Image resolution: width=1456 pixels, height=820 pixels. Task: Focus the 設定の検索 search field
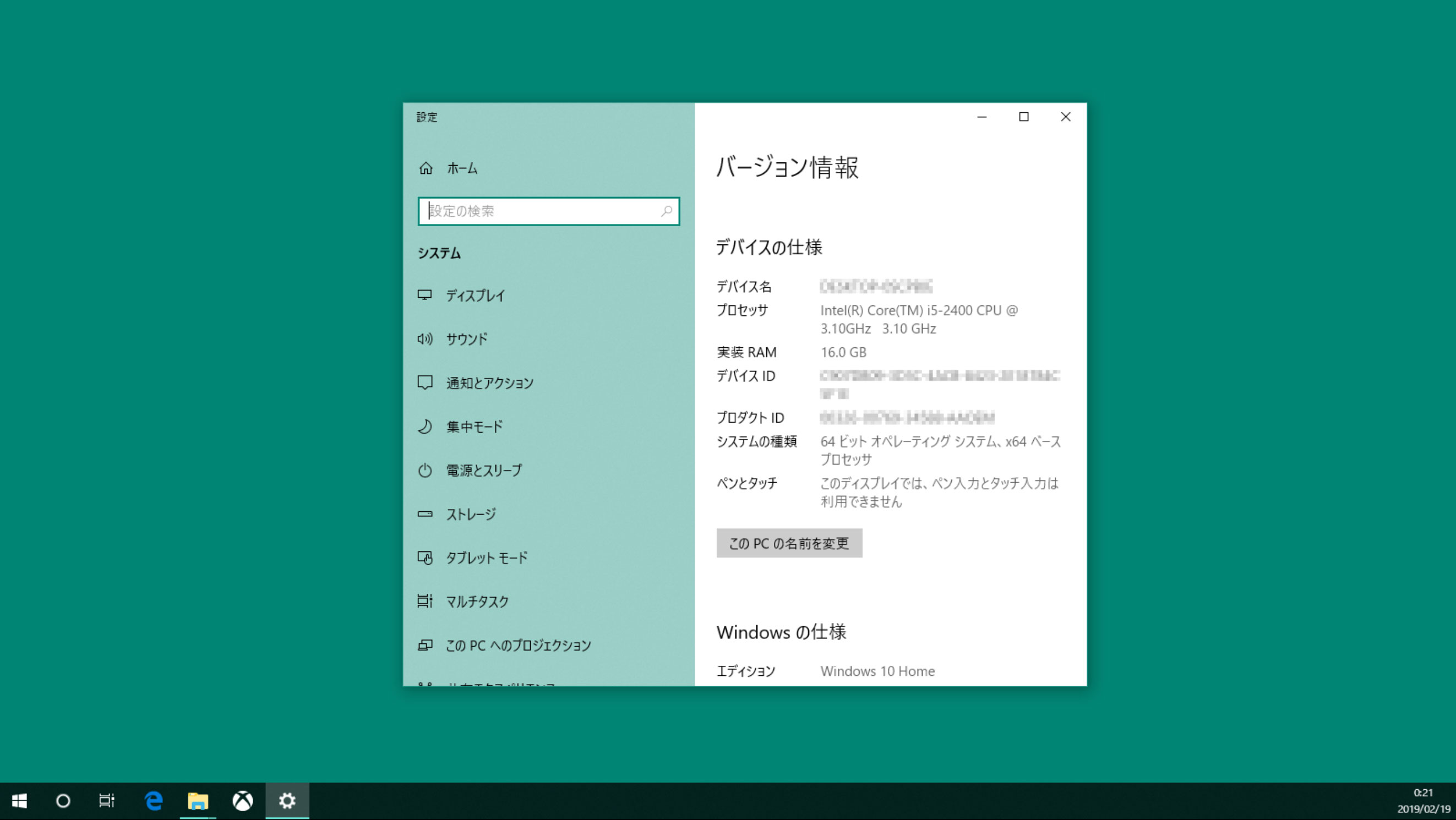pyautogui.click(x=548, y=211)
